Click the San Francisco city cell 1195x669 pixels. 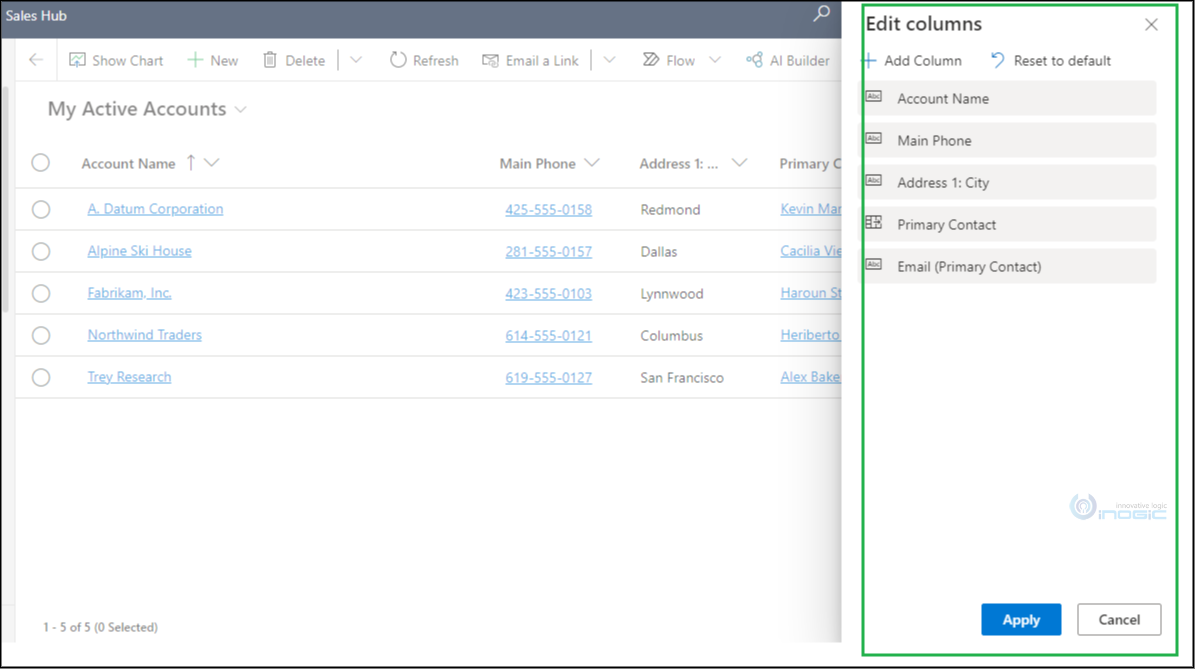click(x=682, y=377)
